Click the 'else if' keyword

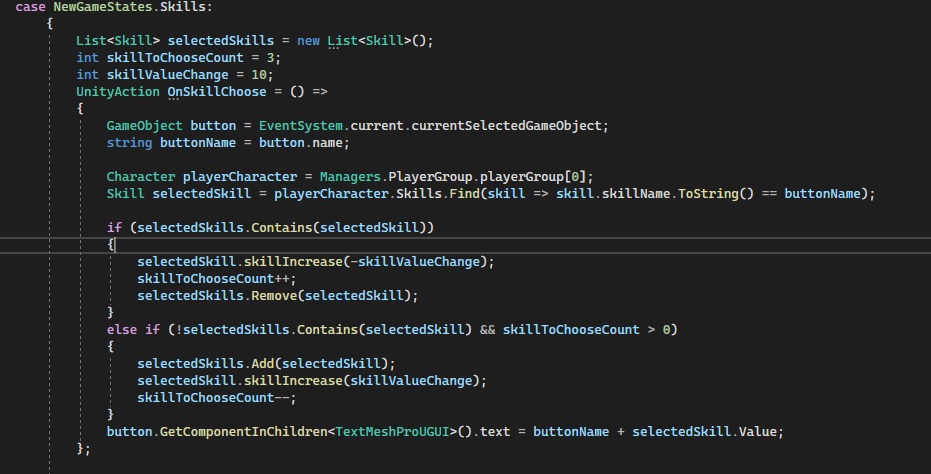tap(133, 330)
